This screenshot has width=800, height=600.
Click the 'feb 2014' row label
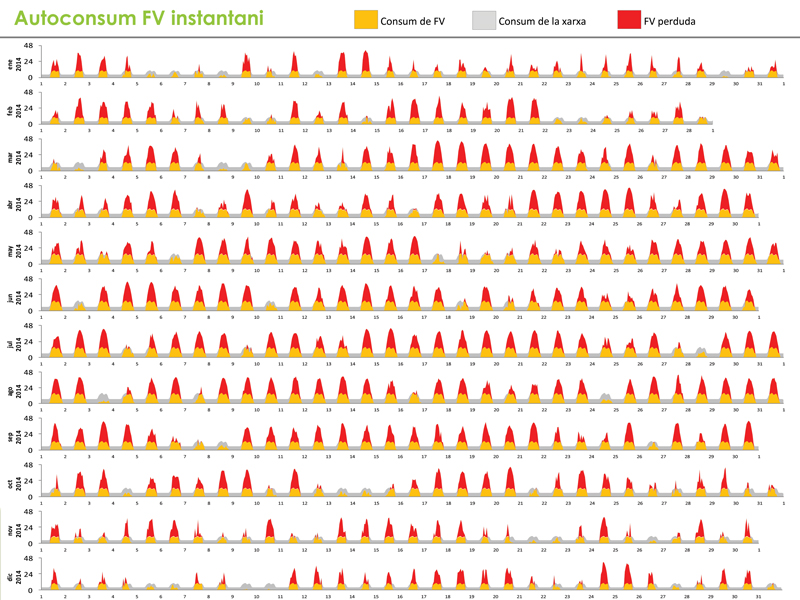tap(14, 110)
